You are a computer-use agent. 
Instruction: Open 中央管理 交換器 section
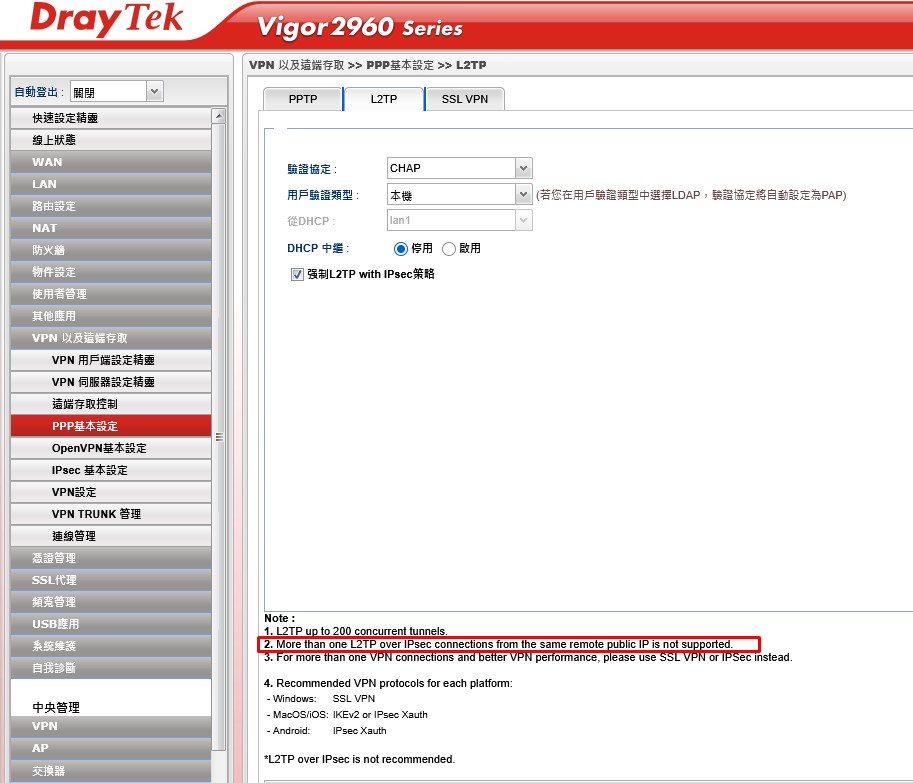point(111,771)
